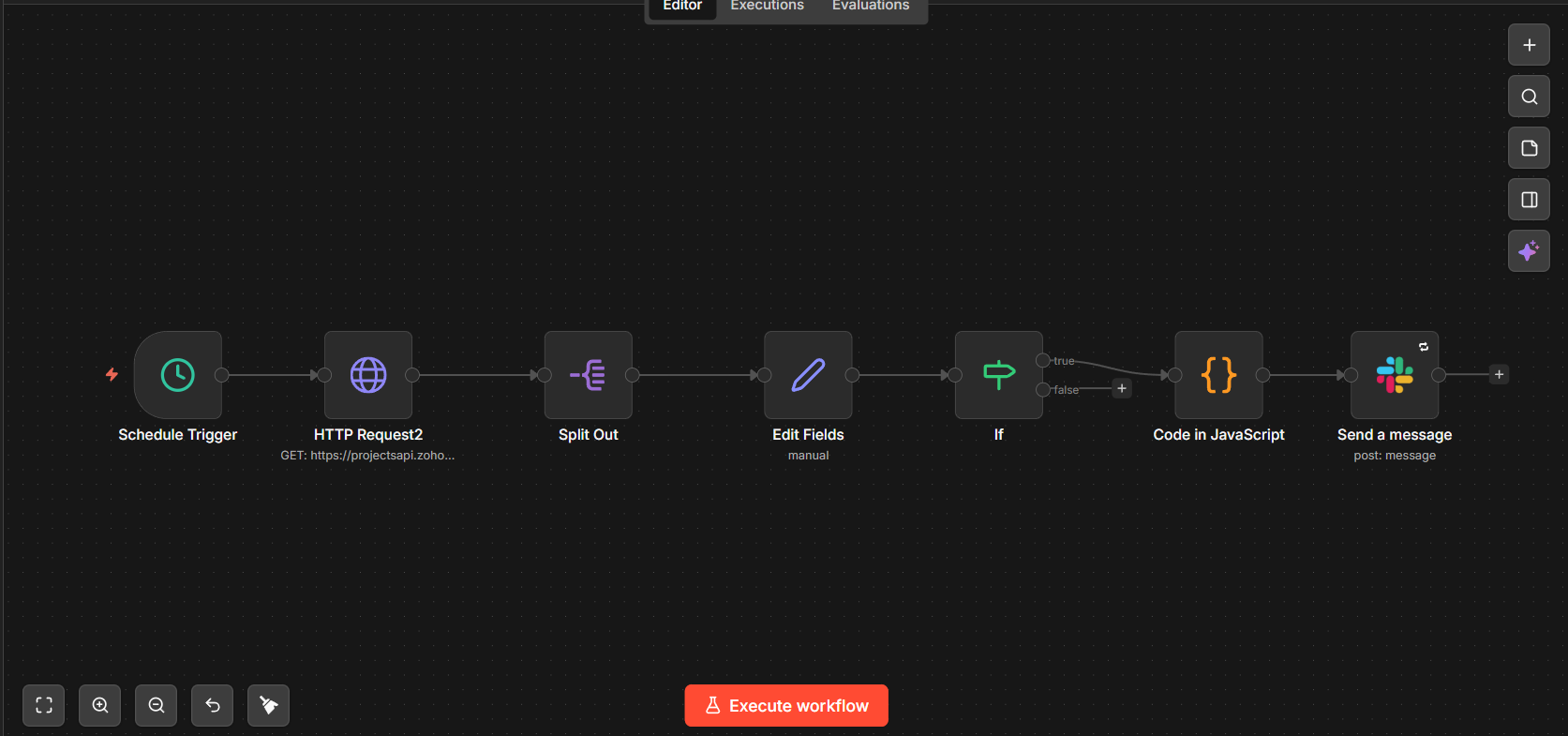Fit workflow to view with fullscreen icon
This screenshot has width=1568, height=736.
pyautogui.click(x=44, y=705)
